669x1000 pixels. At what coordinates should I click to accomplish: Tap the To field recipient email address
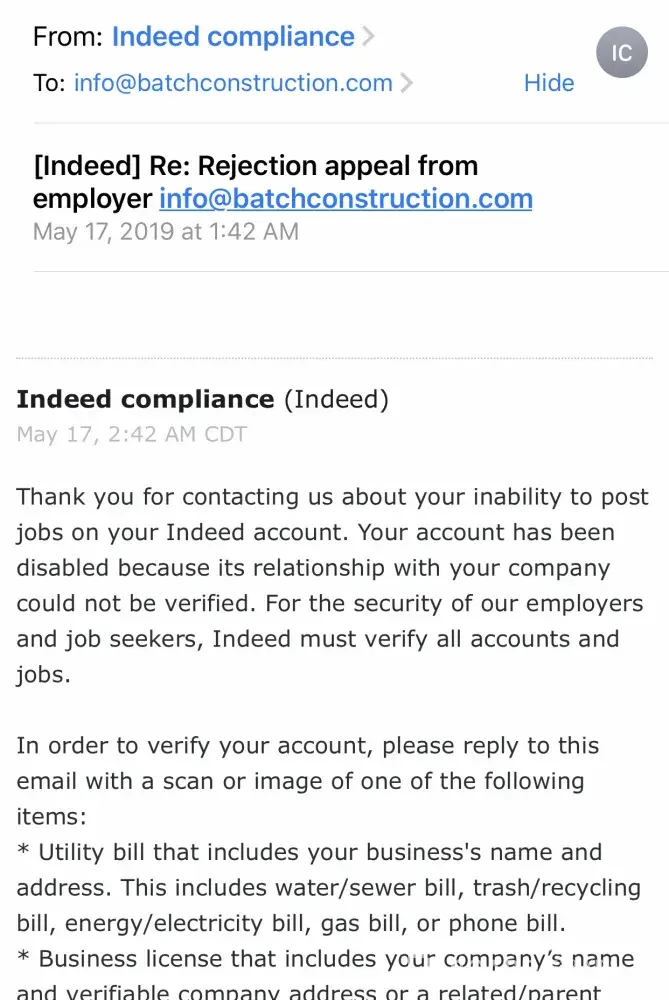click(233, 83)
